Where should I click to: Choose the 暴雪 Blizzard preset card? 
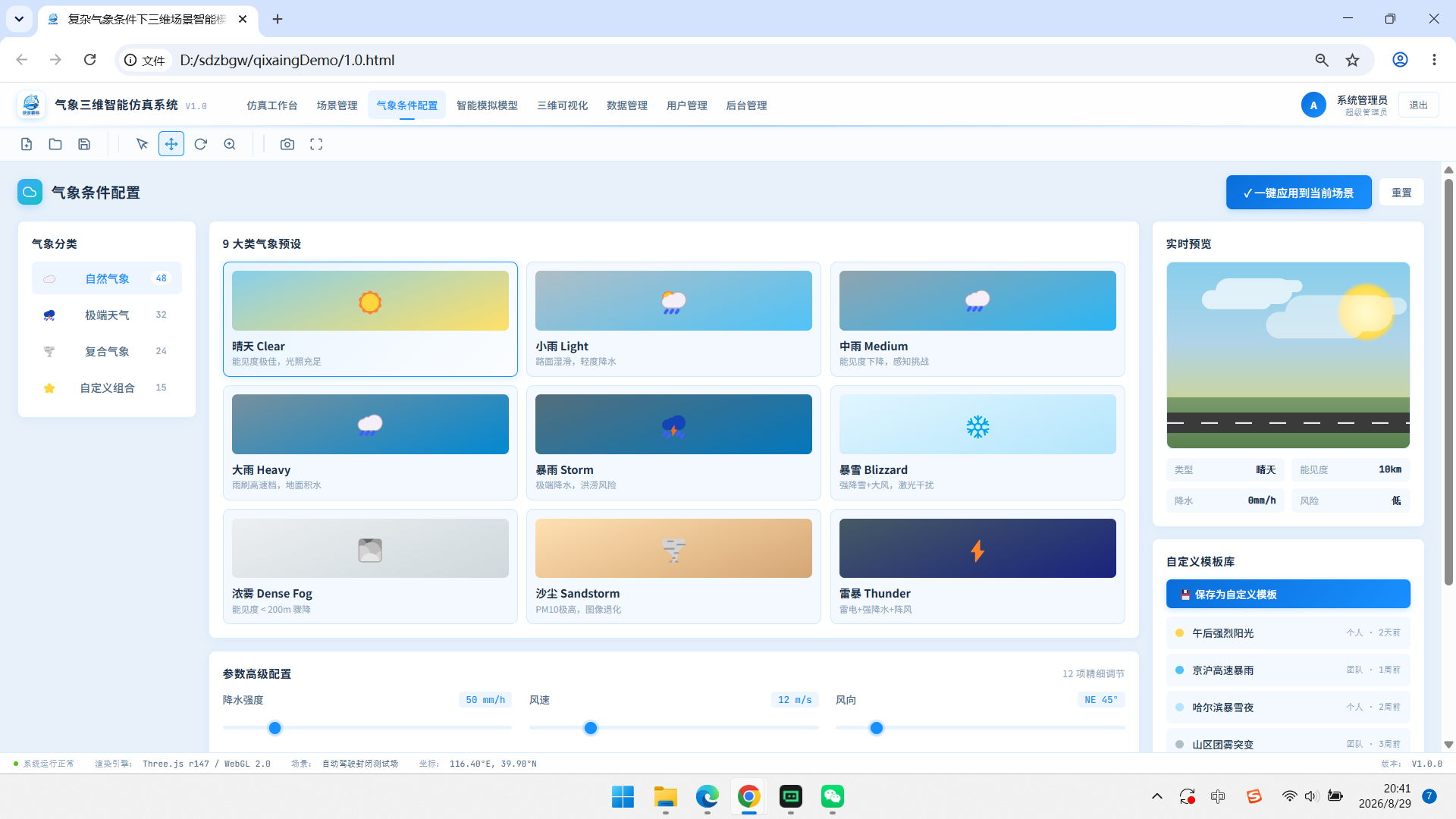977,443
